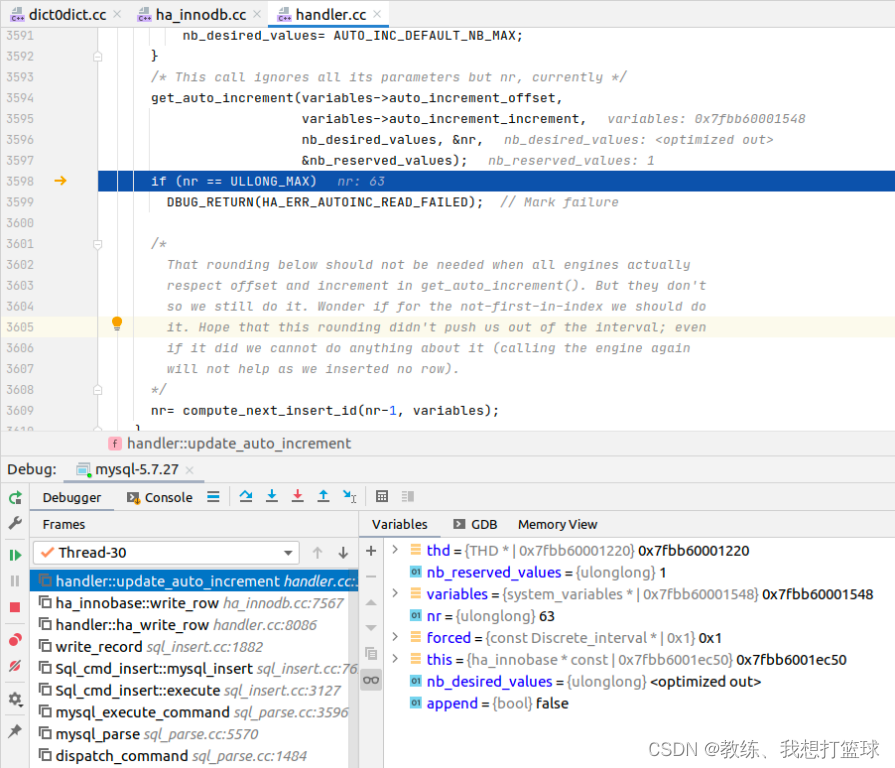Open the debug gear settings icon
Screen dimensions: 895x768
tap(15, 699)
